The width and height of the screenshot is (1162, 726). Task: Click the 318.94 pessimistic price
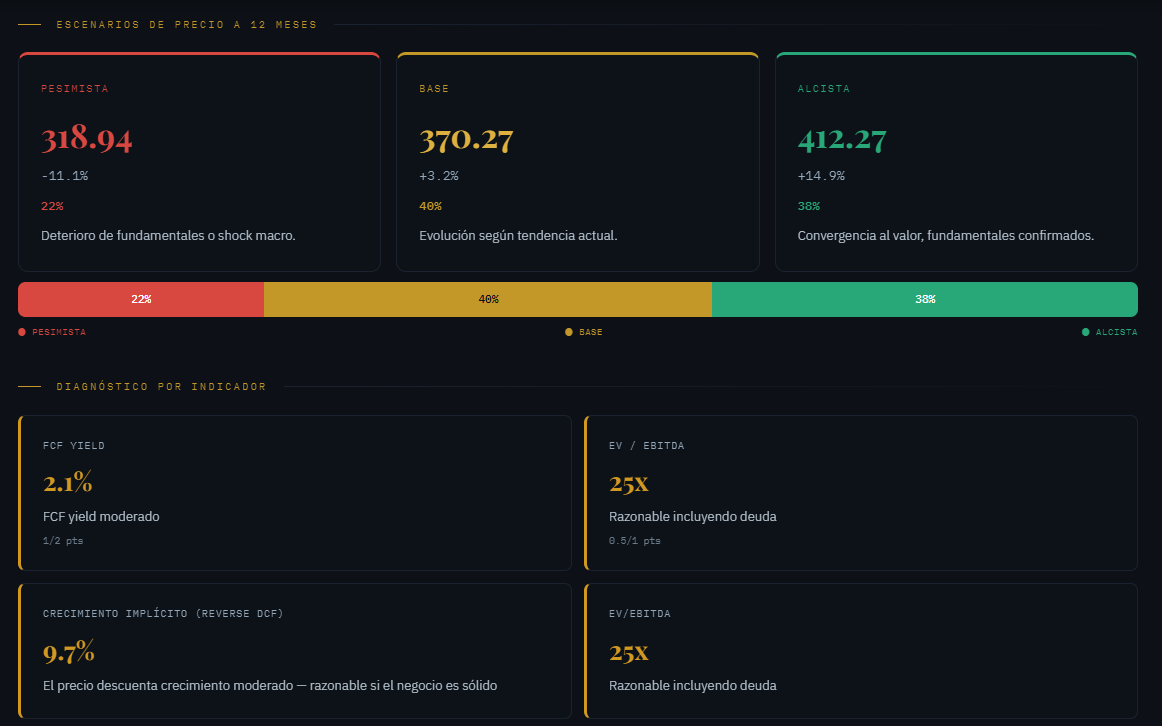point(87,139)
